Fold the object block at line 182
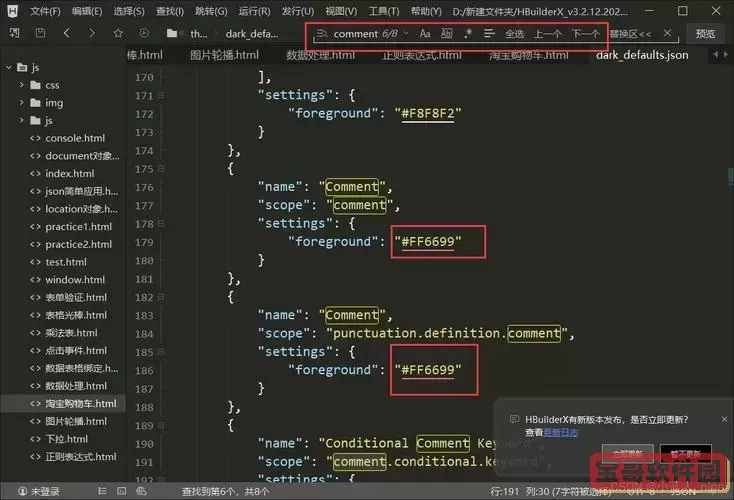The height and width of the screenshot is (500, 734). 161,297
